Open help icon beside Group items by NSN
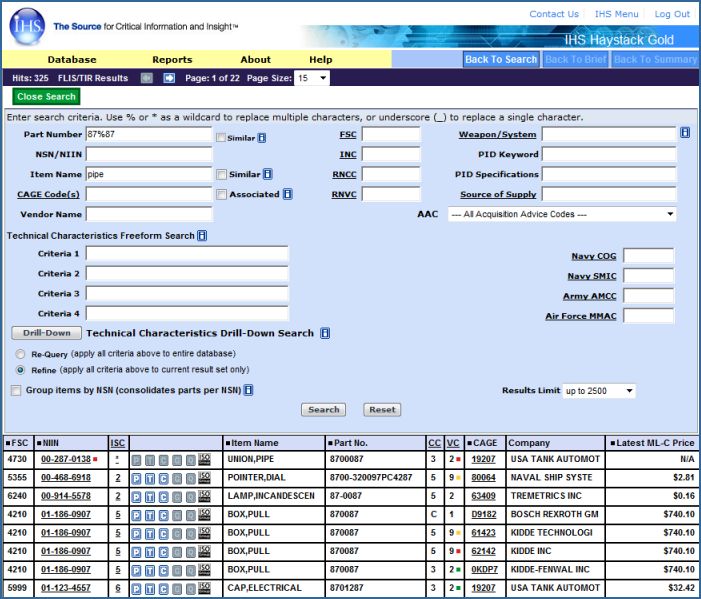The height and width of the screenshot is (599, 701). (x=249, y=390)
